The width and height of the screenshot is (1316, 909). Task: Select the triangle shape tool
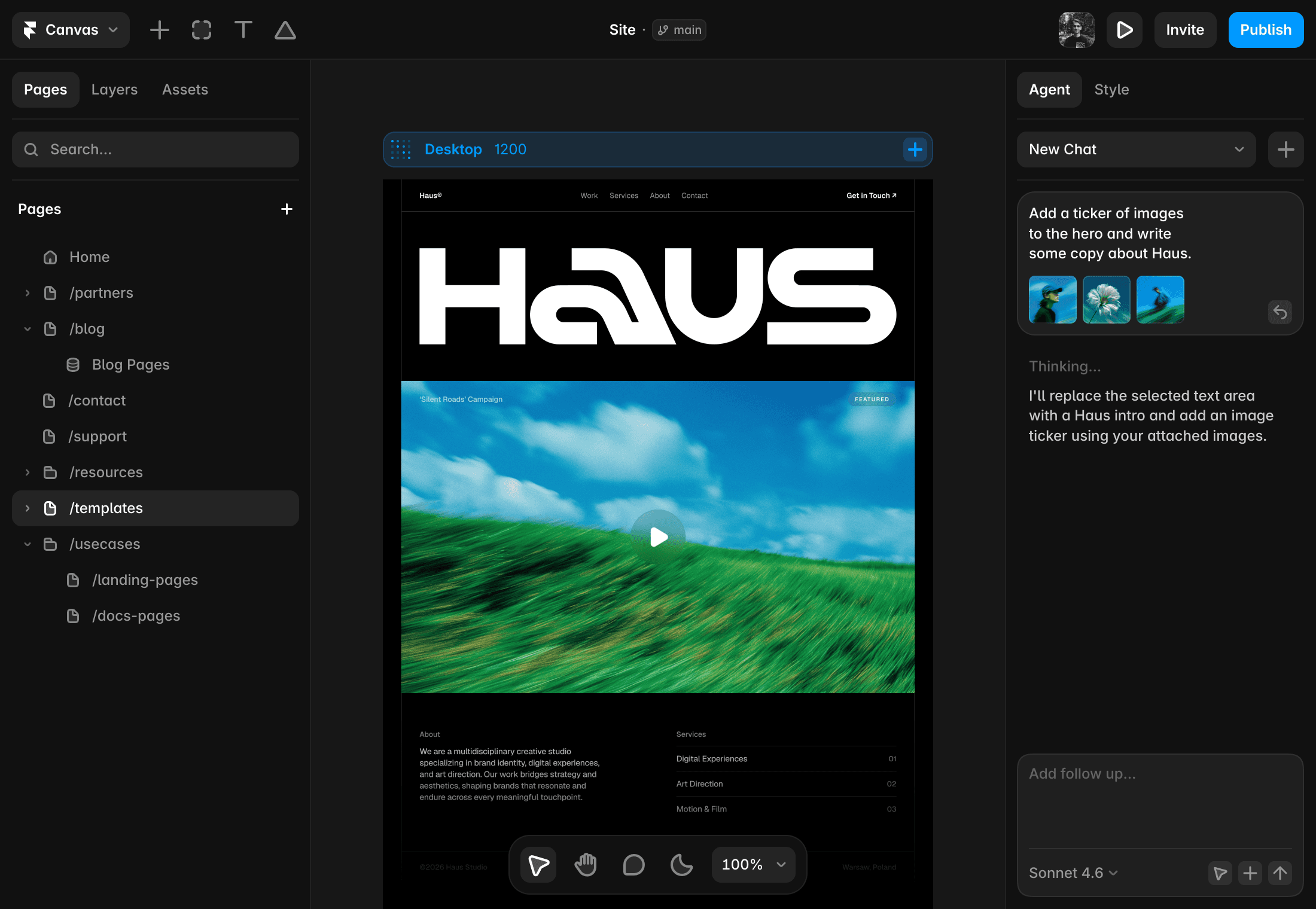(285, 30)
